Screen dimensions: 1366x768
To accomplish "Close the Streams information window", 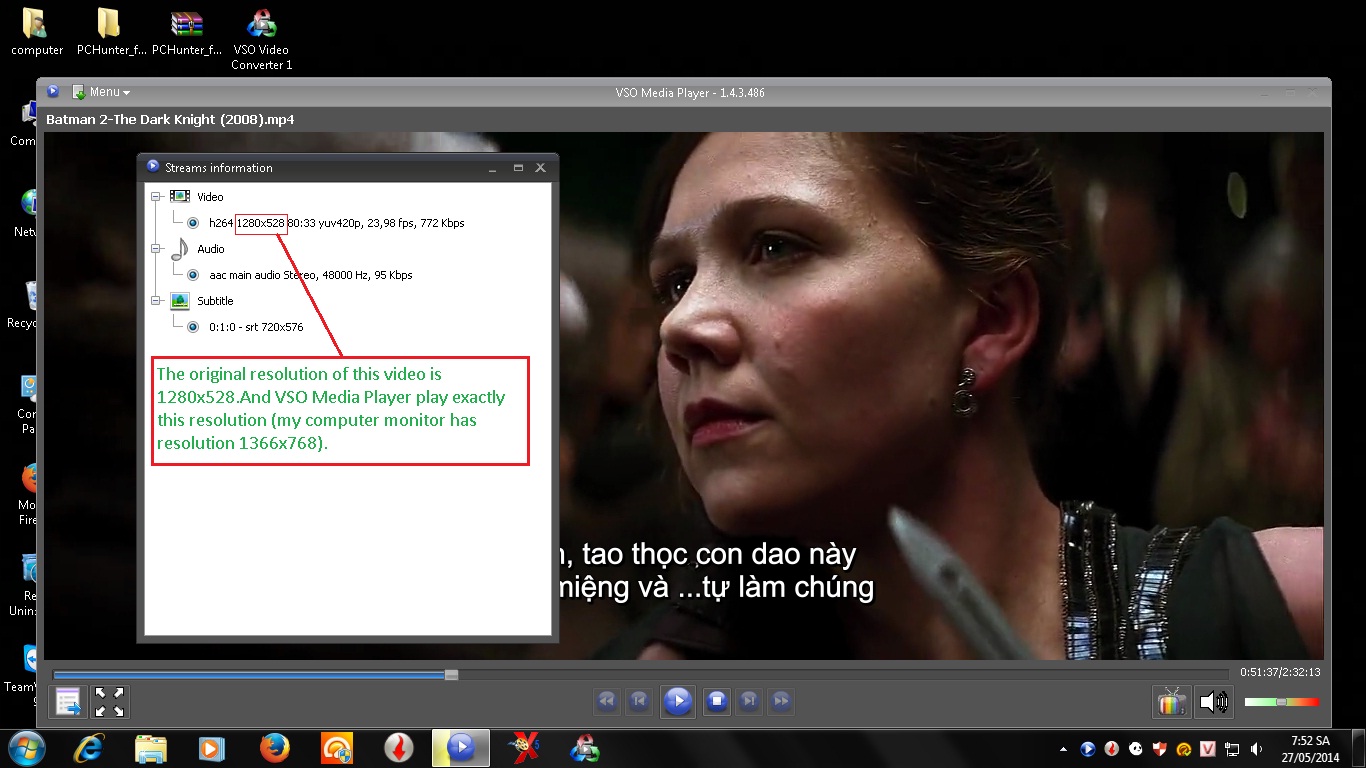I will (541, 168).
